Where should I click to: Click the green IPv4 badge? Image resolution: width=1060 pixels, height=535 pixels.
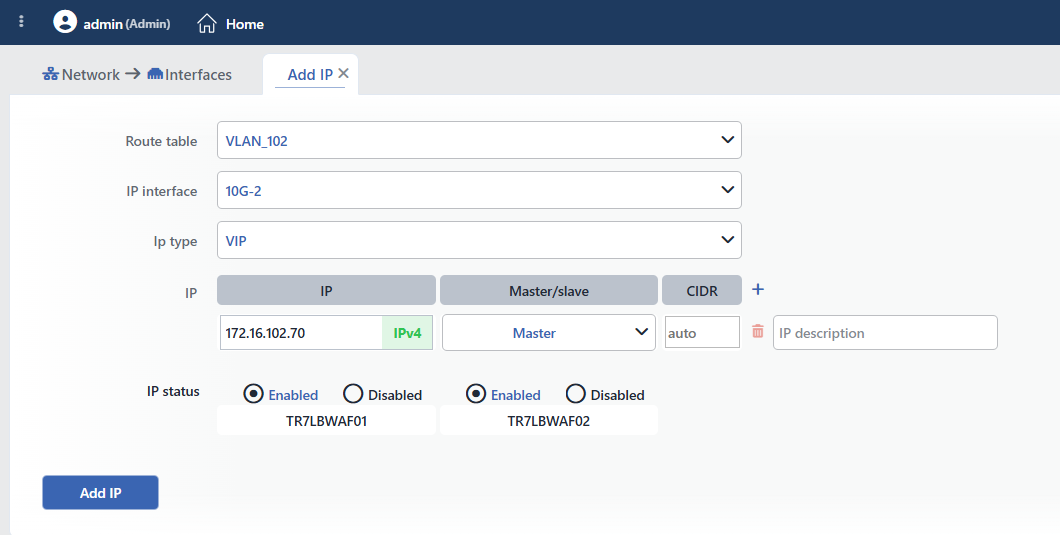coord(407,333)
